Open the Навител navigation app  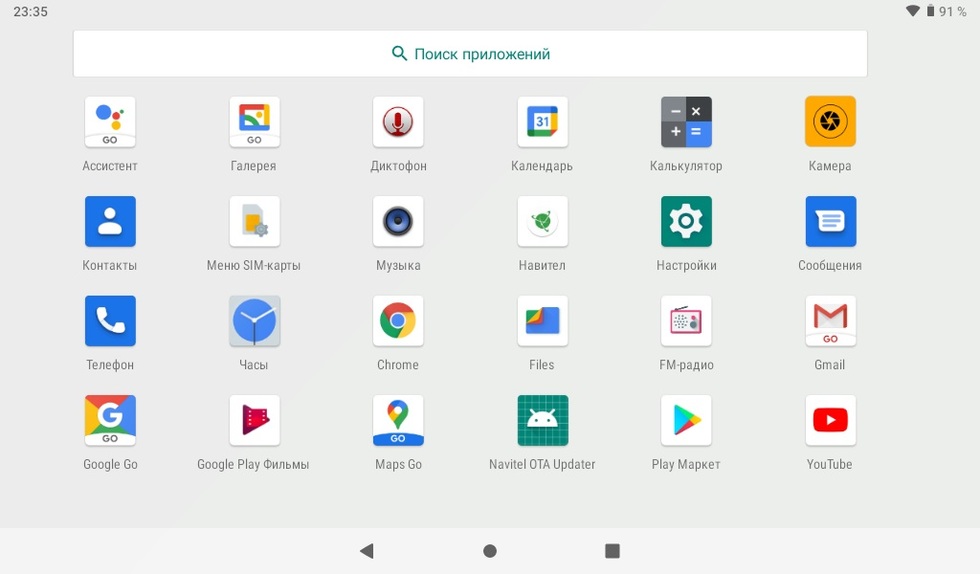[x=542, y=221]
